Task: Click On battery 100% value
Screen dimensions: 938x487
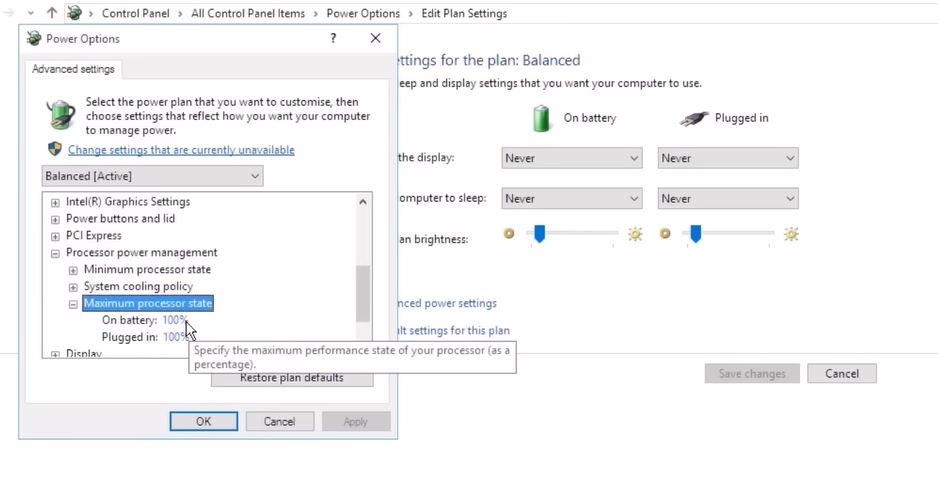Action: [x=174, y=320]
